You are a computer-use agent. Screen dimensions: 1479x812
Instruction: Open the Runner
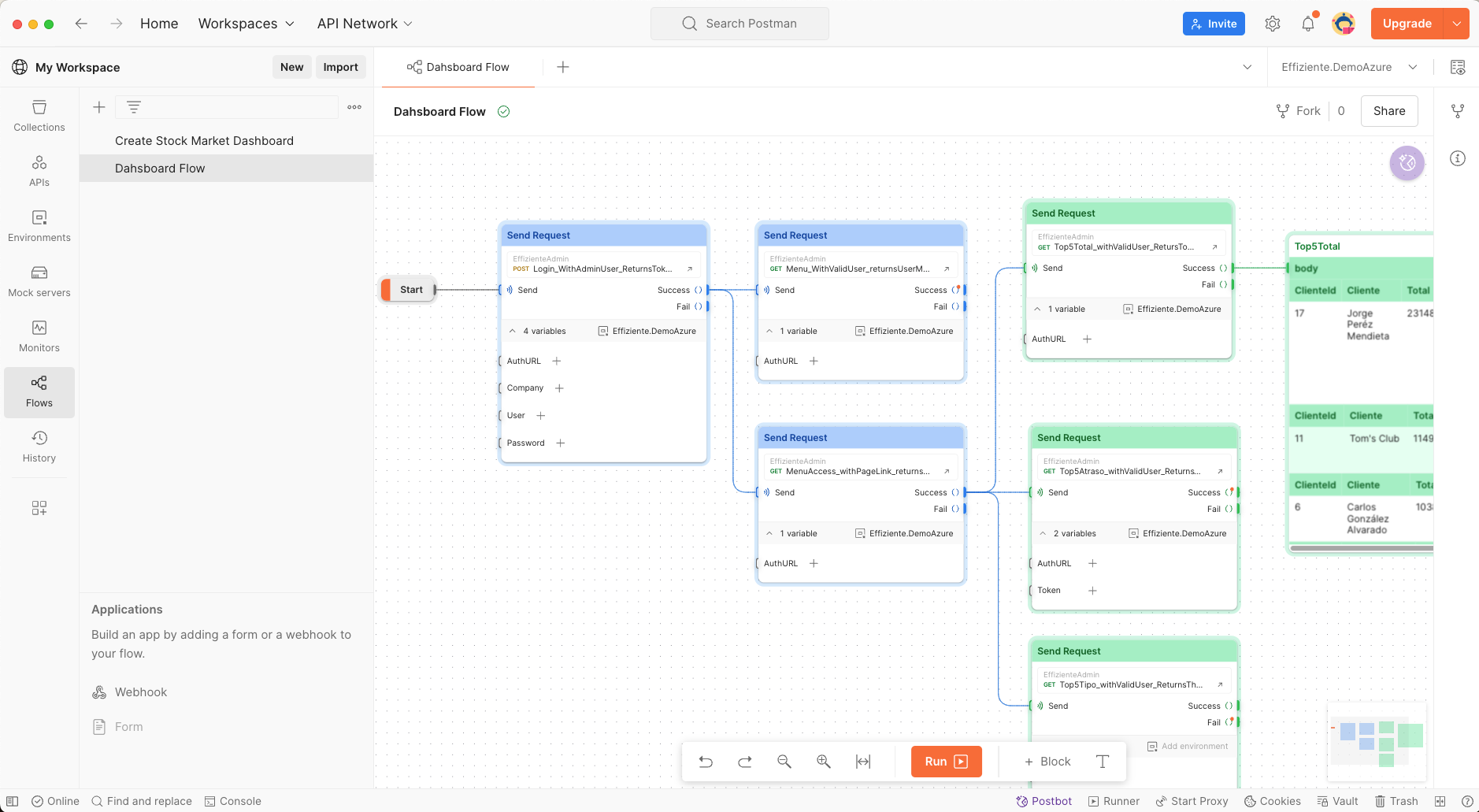click(x=1114, y=801)
